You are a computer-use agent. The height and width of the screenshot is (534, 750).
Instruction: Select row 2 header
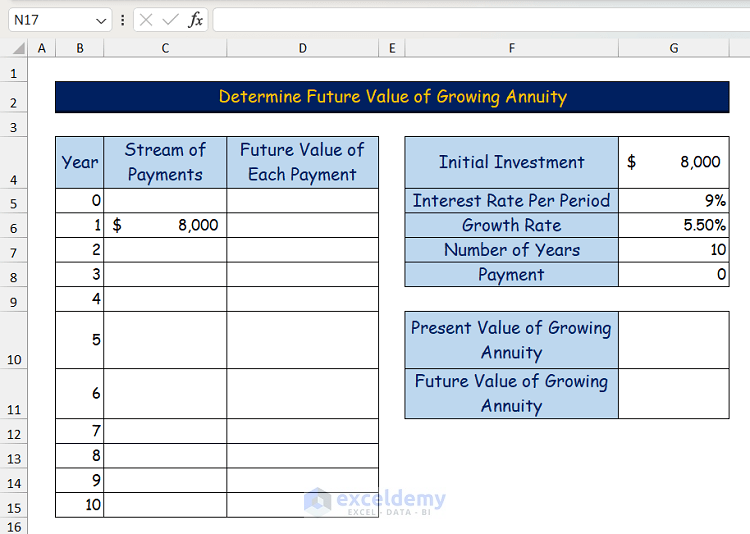pyautogui.click(x=13, y=98)
